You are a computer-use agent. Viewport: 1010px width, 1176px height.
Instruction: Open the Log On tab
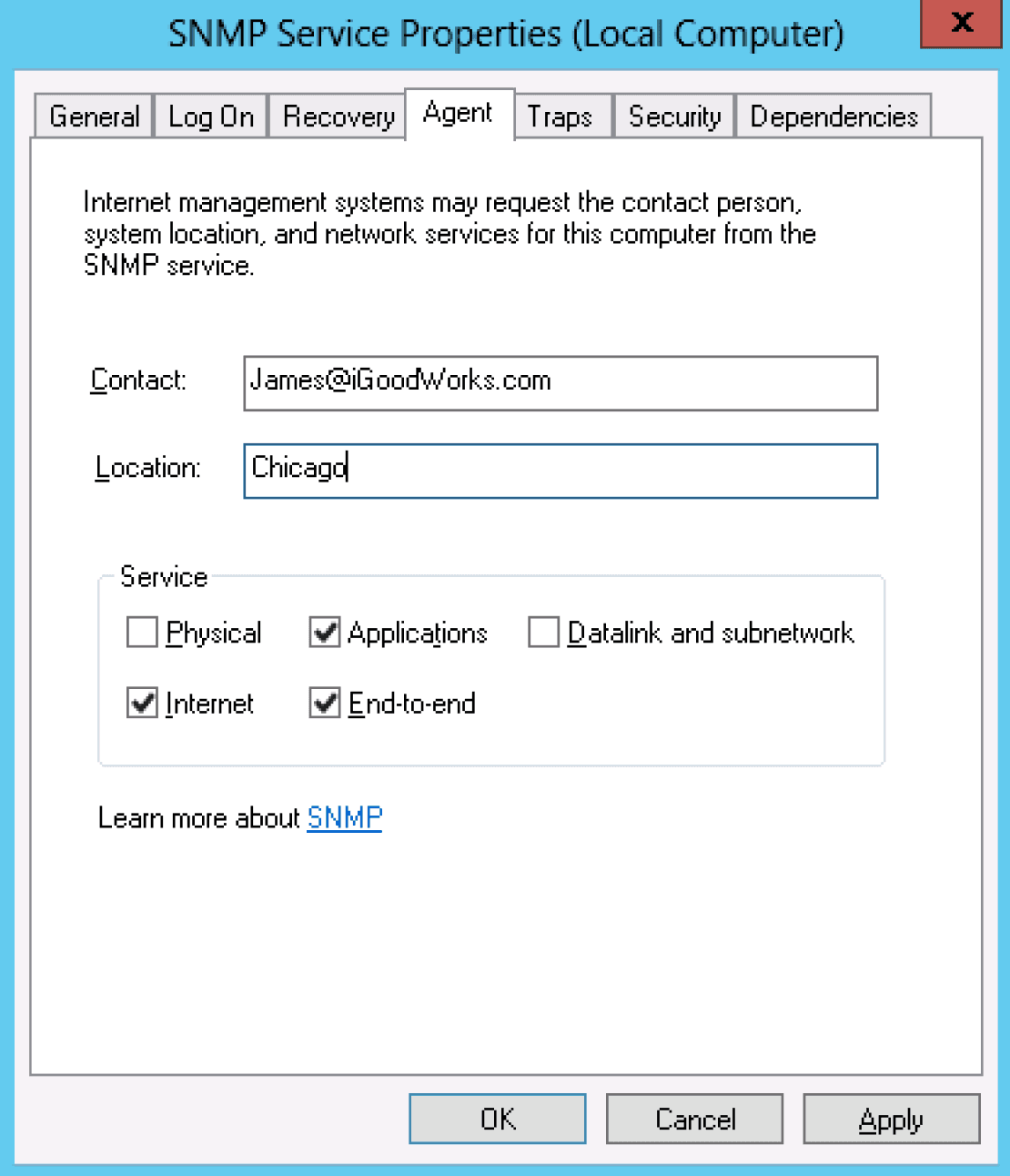[210, 117]
